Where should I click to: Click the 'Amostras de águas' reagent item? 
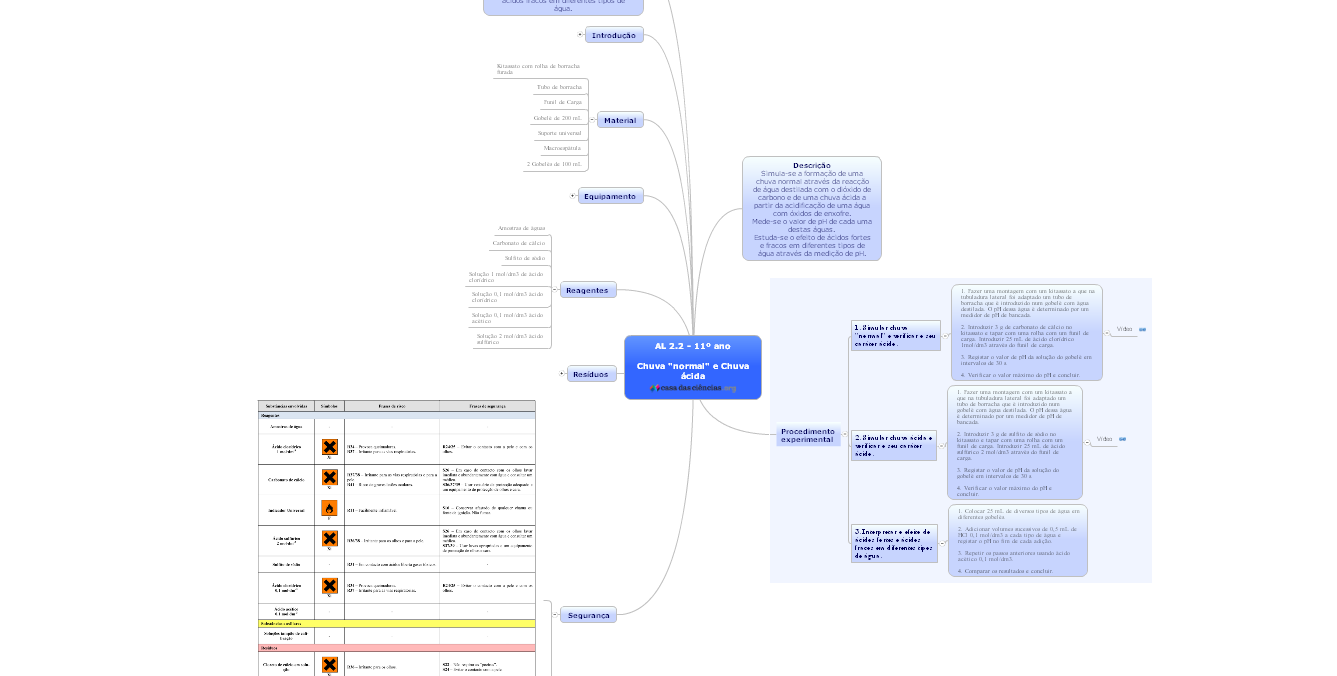(x=522, y=228)
